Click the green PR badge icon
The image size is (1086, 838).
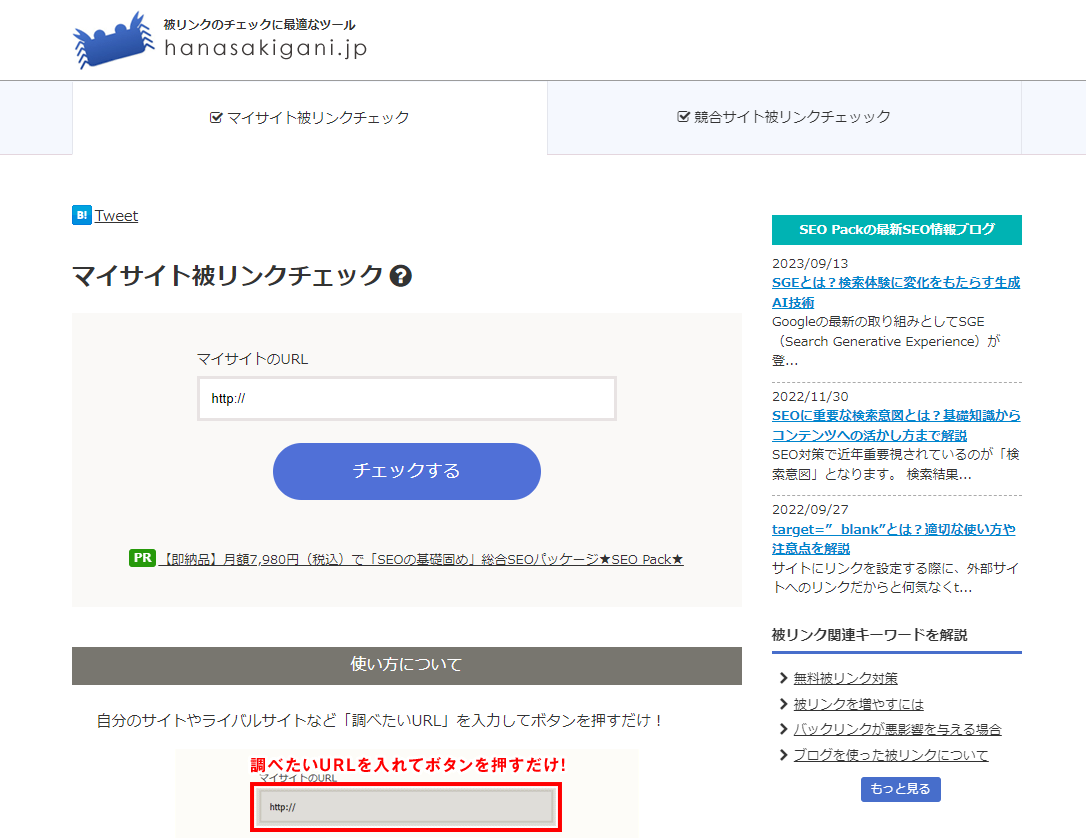pyautogui.click(x=142, y=558)
